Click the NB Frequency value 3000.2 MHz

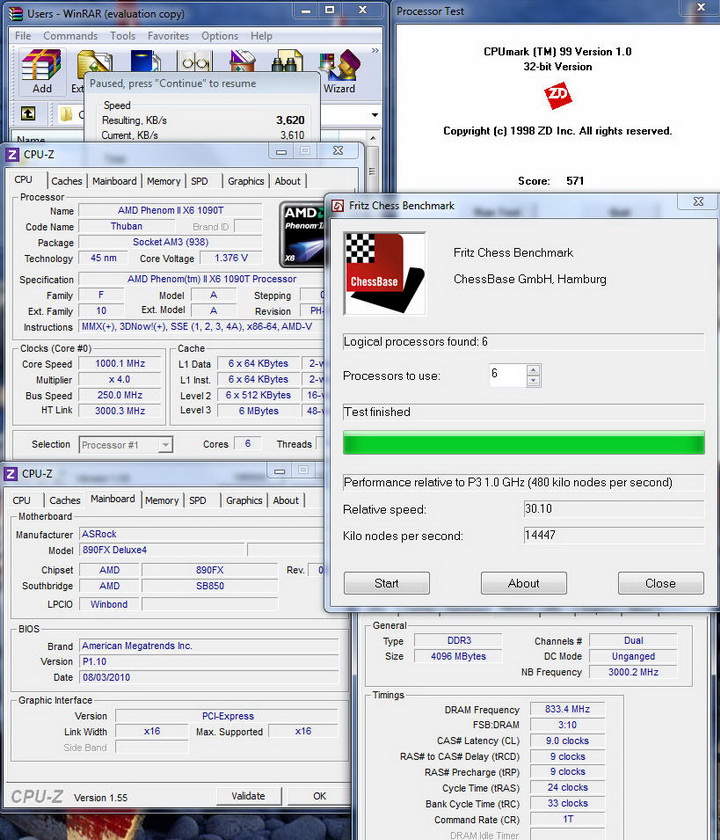[633, 672]
